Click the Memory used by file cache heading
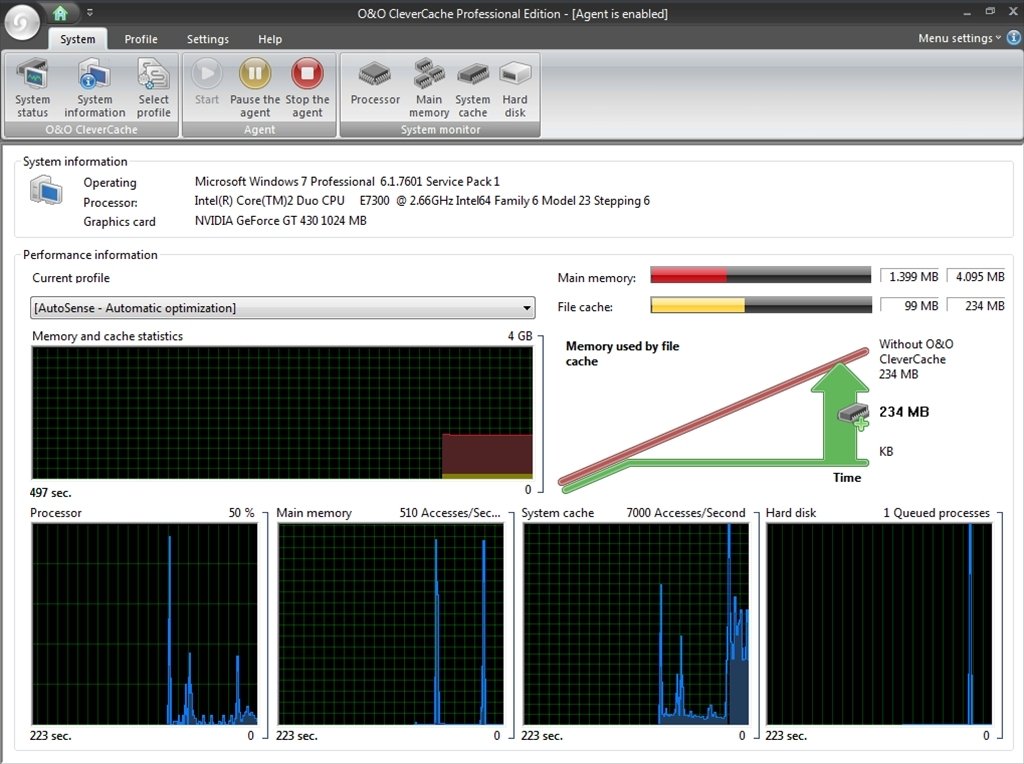The width and height of the screenshot is (1024, 764). point(622,353)
